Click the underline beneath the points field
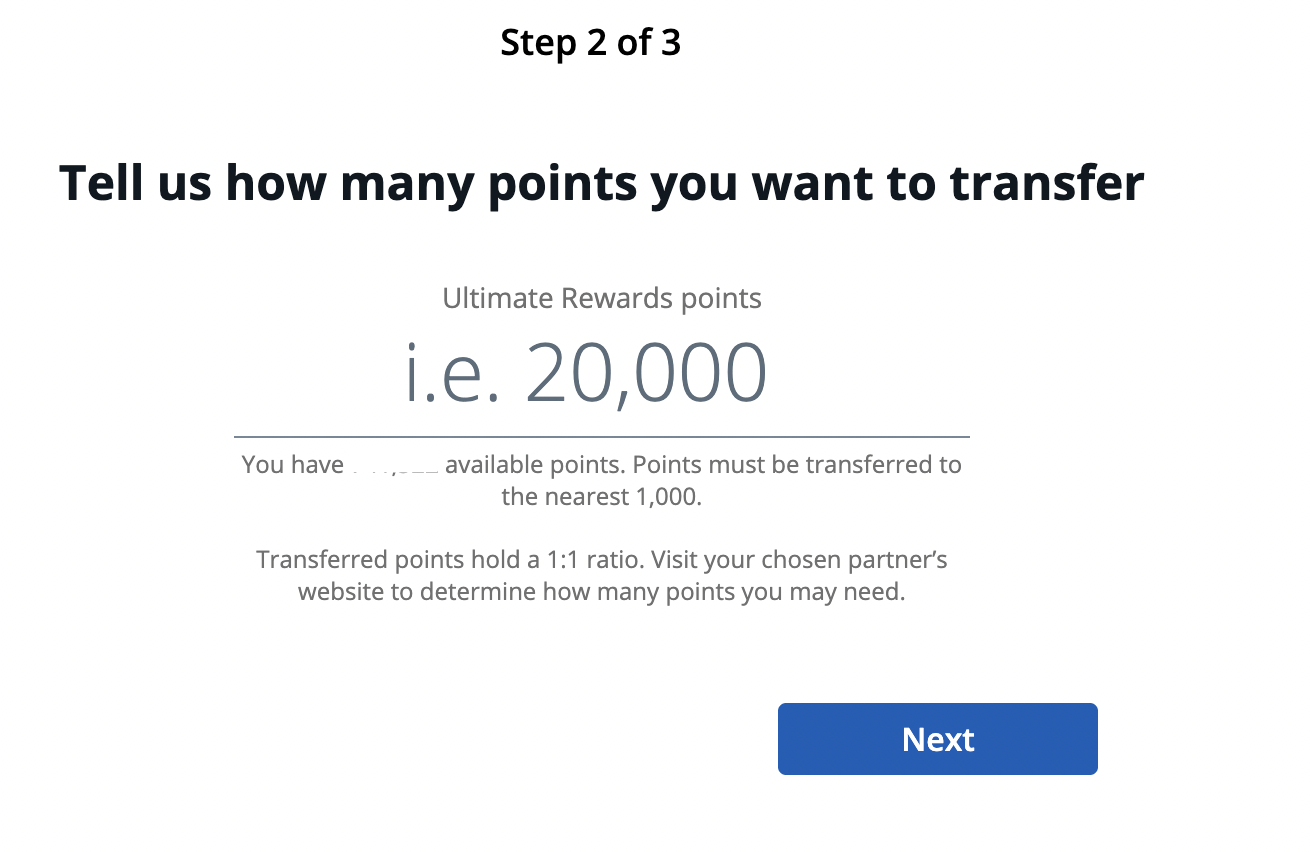 (602, 436)
